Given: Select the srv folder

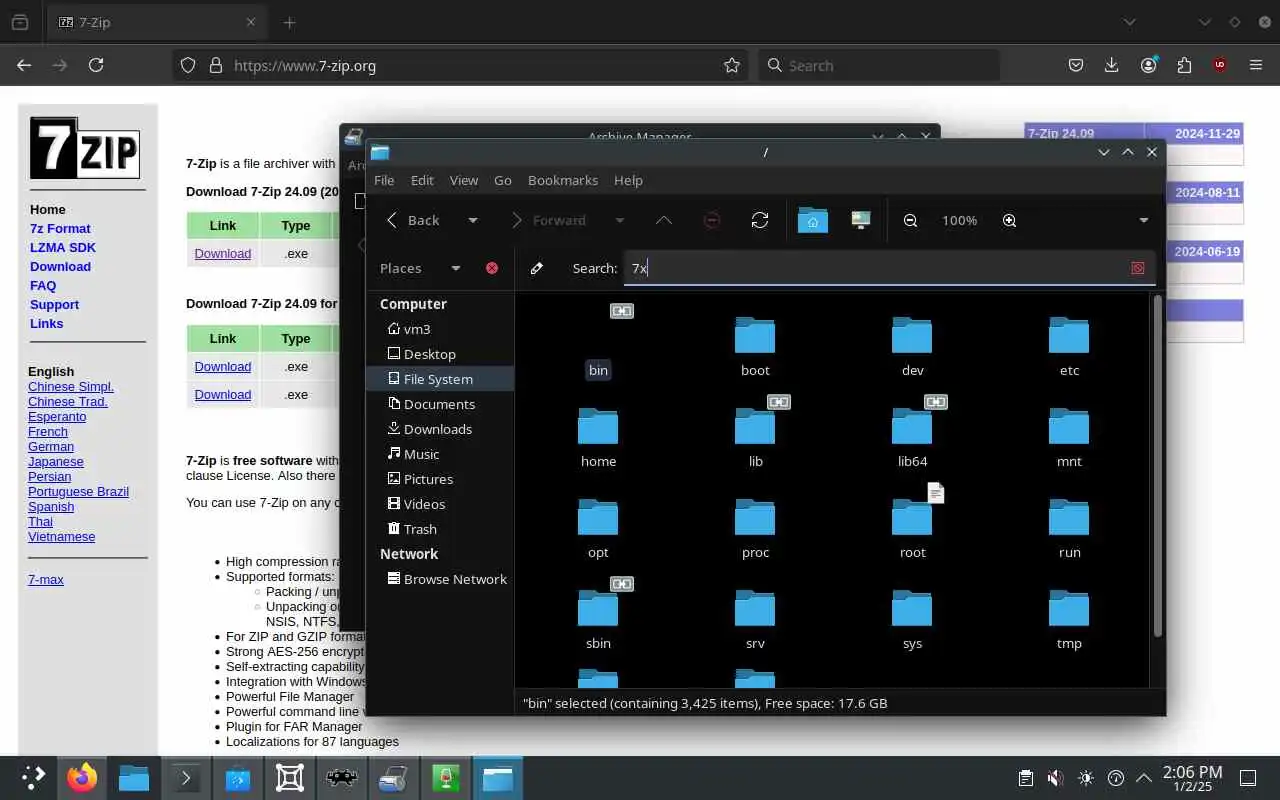Looking at the screenshot, I should click(755, 620).
